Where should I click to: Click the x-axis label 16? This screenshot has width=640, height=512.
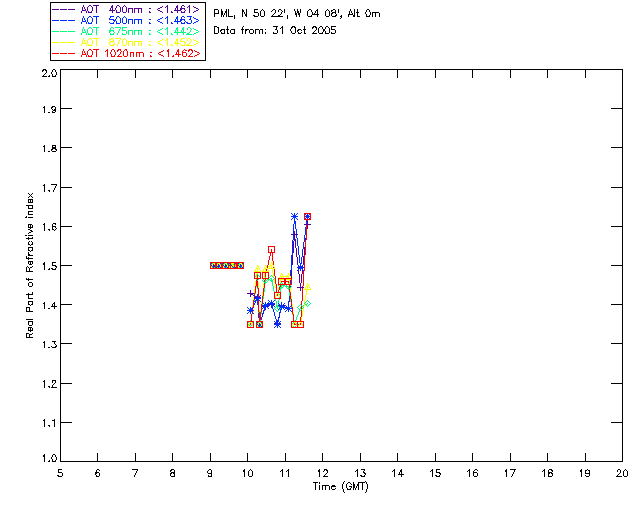click(472, 473)
